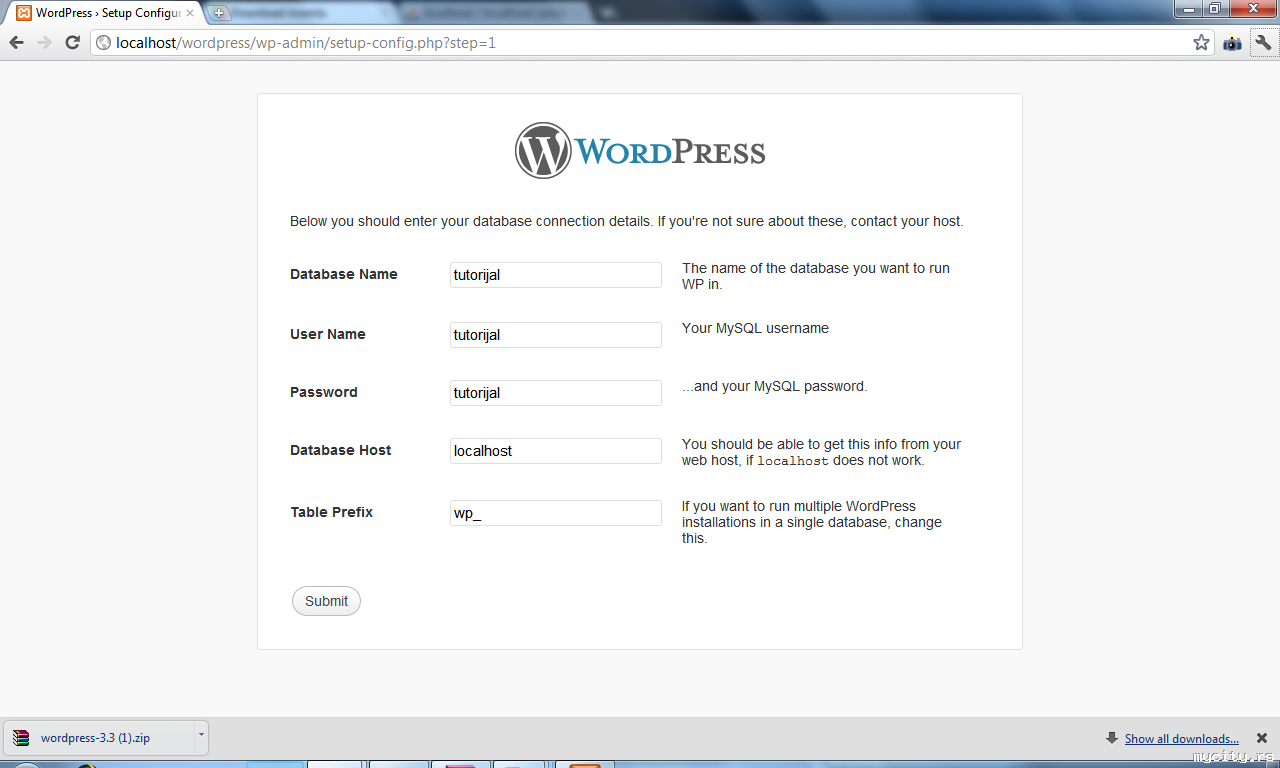This screenshot has height=768, width=1280.
Task: Reload the WordPress setup page
Action: click(x=72, y=43)
